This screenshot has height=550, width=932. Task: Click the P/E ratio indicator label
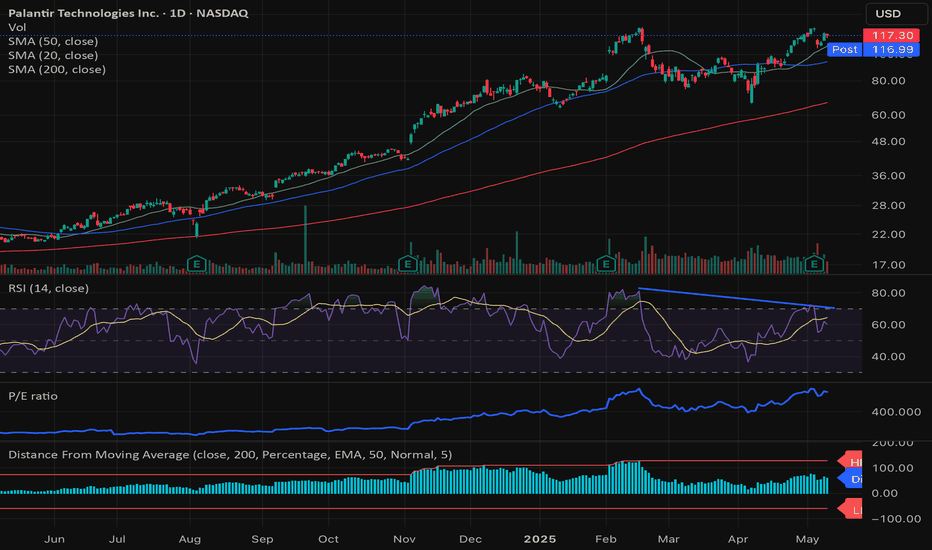(33, 396)
